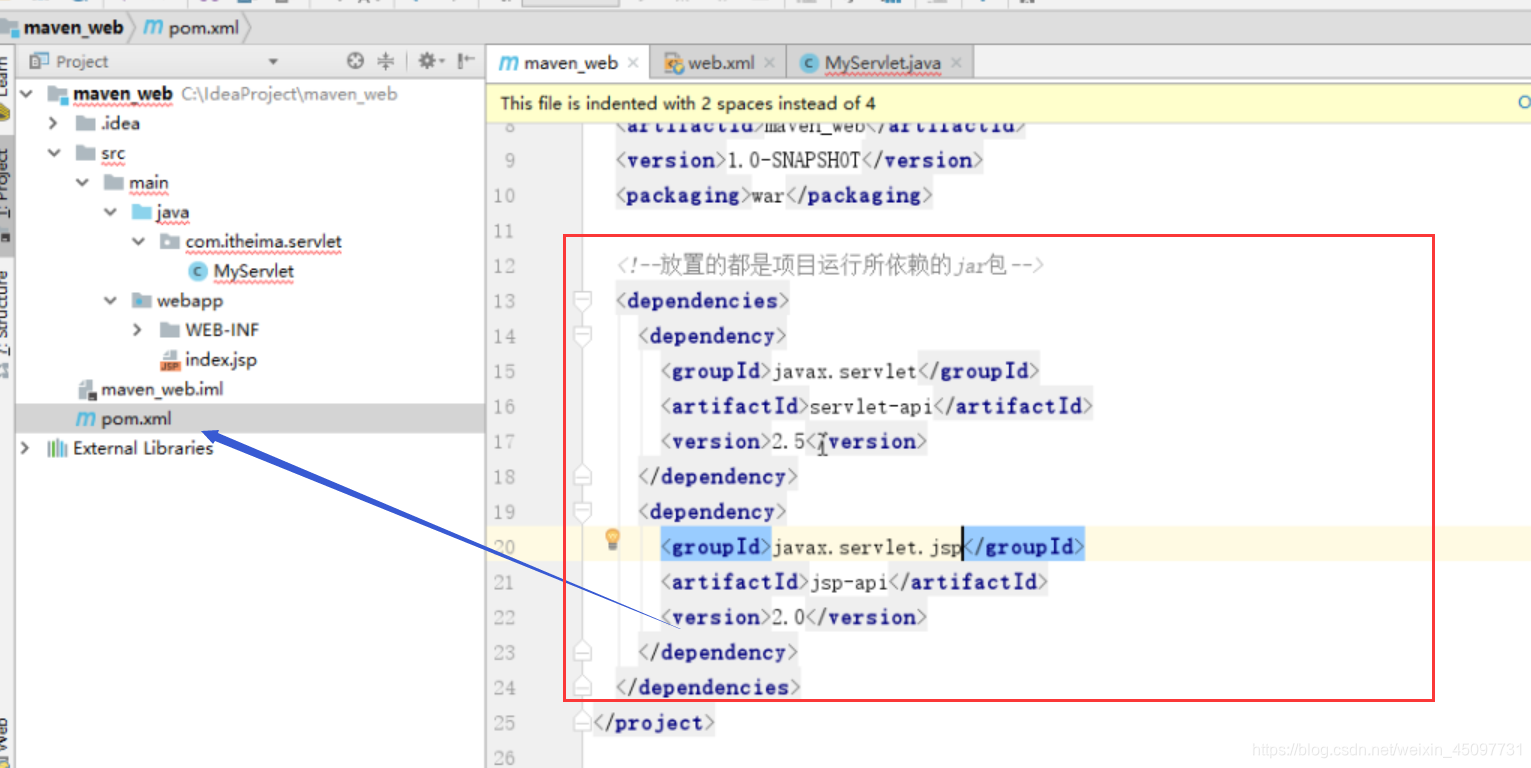Fold the second dependency at line 19
The height and width of the screenshot is (768, 1531).
pyautogui.click(x=582, y=512)
